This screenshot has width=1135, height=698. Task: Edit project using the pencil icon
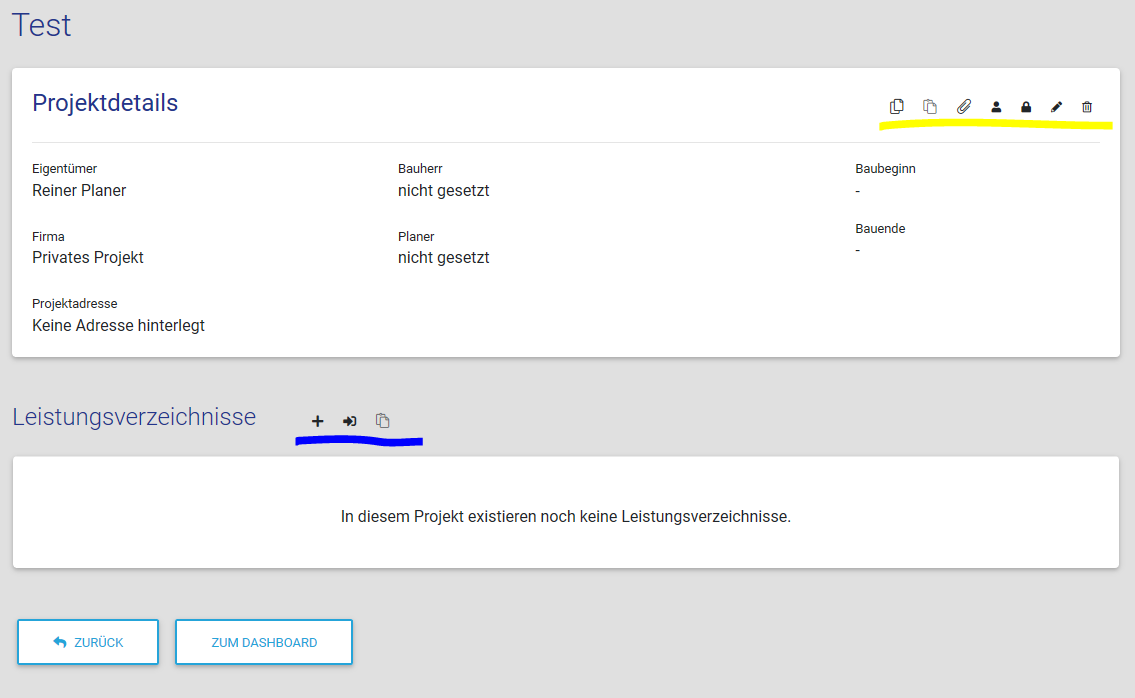point(1056,107)
